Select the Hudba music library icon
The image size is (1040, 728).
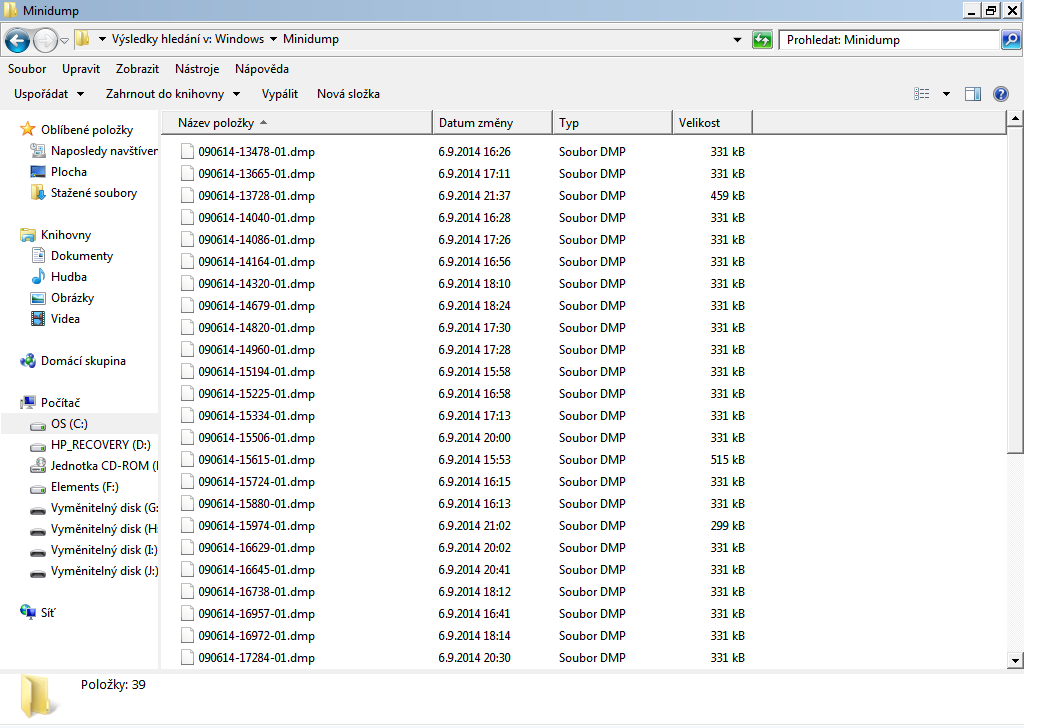click(x=38, y=277)
